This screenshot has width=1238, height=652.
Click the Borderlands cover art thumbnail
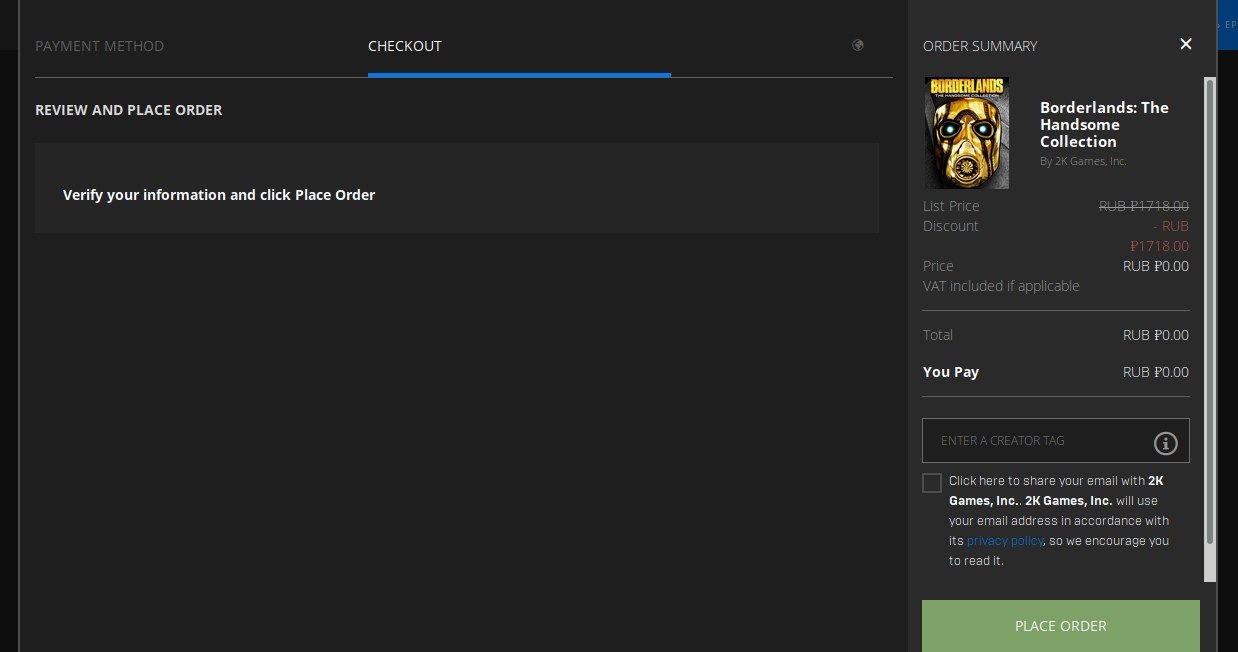tap(967, 133)
